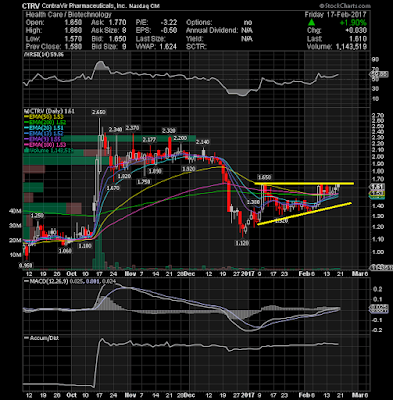Screen dimensions: 393x400
Task: Click the 0.2 level on MACD axis
Action: point(377,289)
